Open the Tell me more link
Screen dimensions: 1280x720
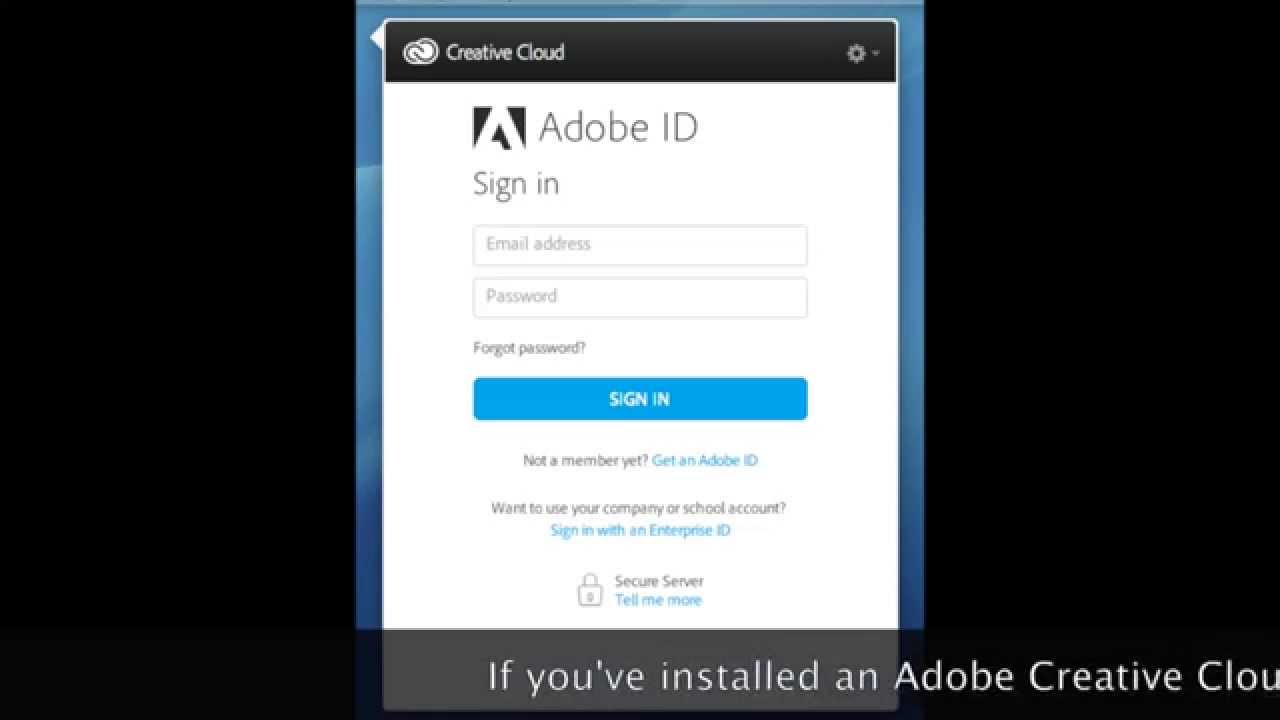[658, 600]
